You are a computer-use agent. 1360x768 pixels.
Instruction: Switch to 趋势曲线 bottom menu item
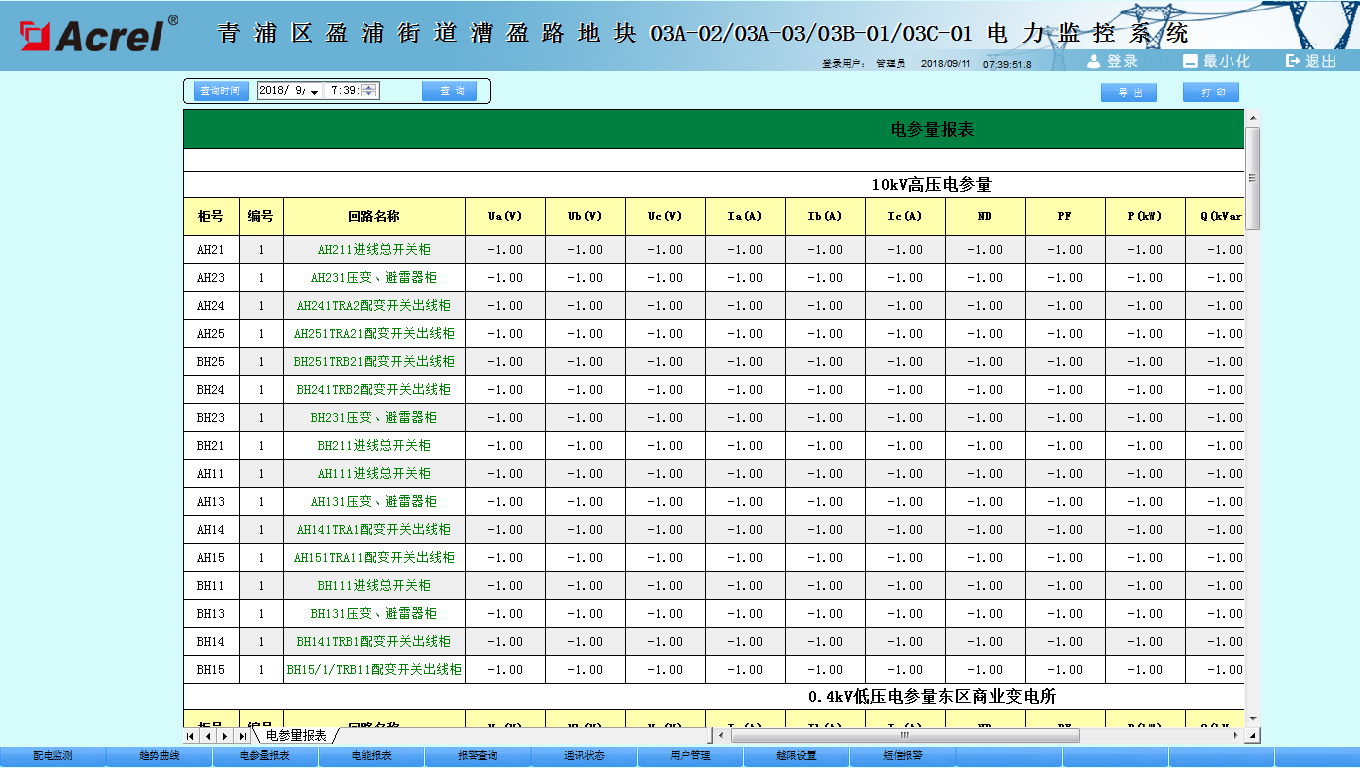pos(159,756)
